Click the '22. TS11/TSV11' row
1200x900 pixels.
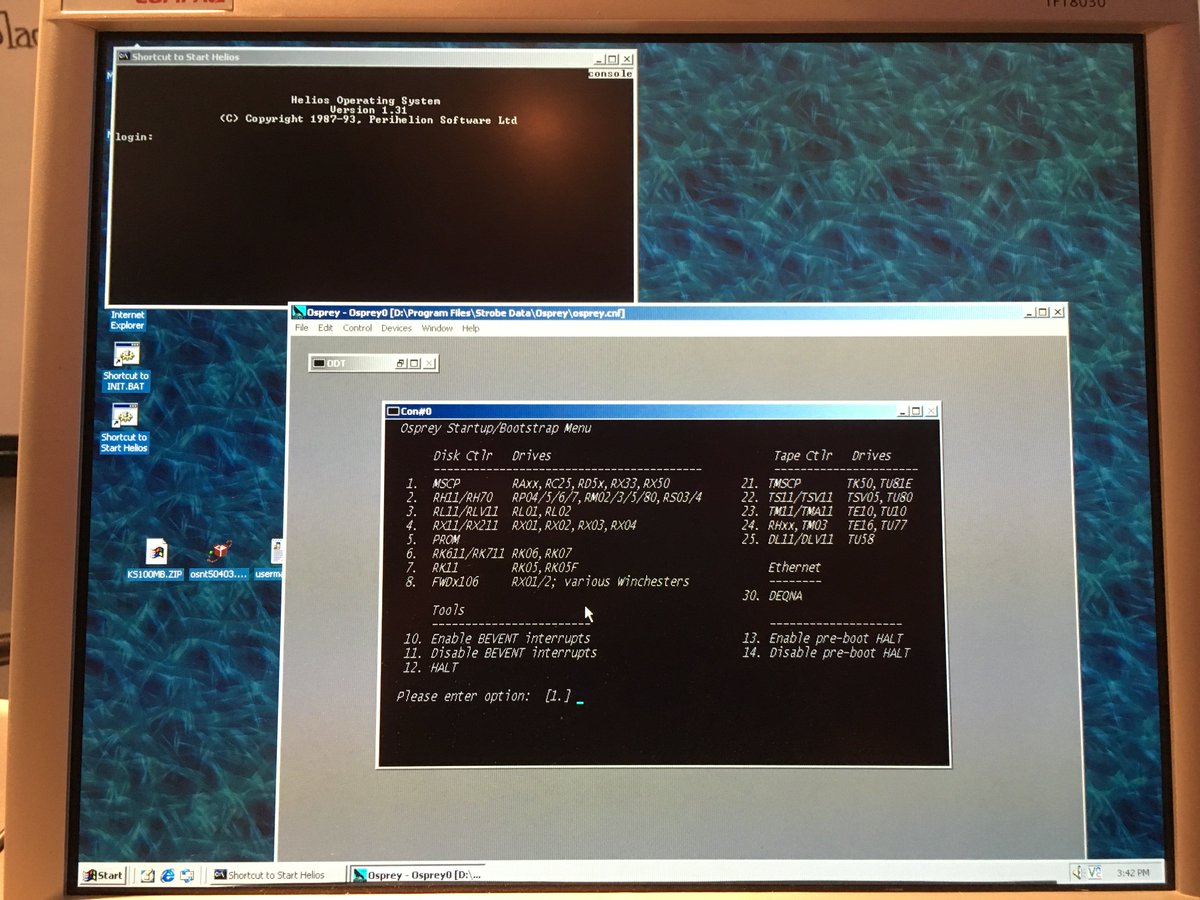click(x=827, y=497)
